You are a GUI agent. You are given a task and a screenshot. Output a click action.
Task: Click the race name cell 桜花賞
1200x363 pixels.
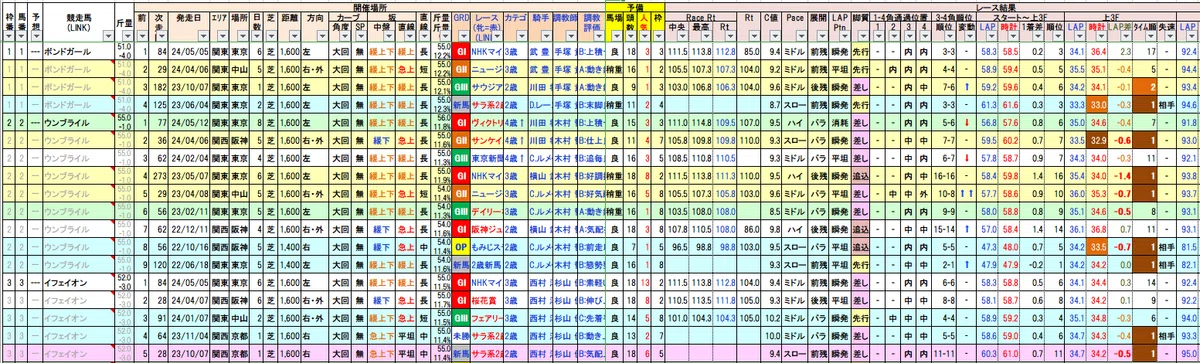pos(487,300)
